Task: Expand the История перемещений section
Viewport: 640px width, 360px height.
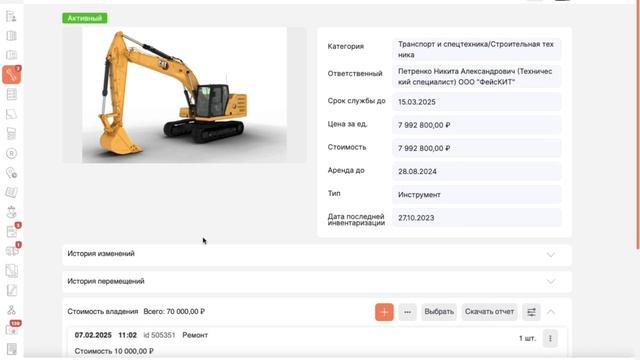Action: (x=317, y=282)
